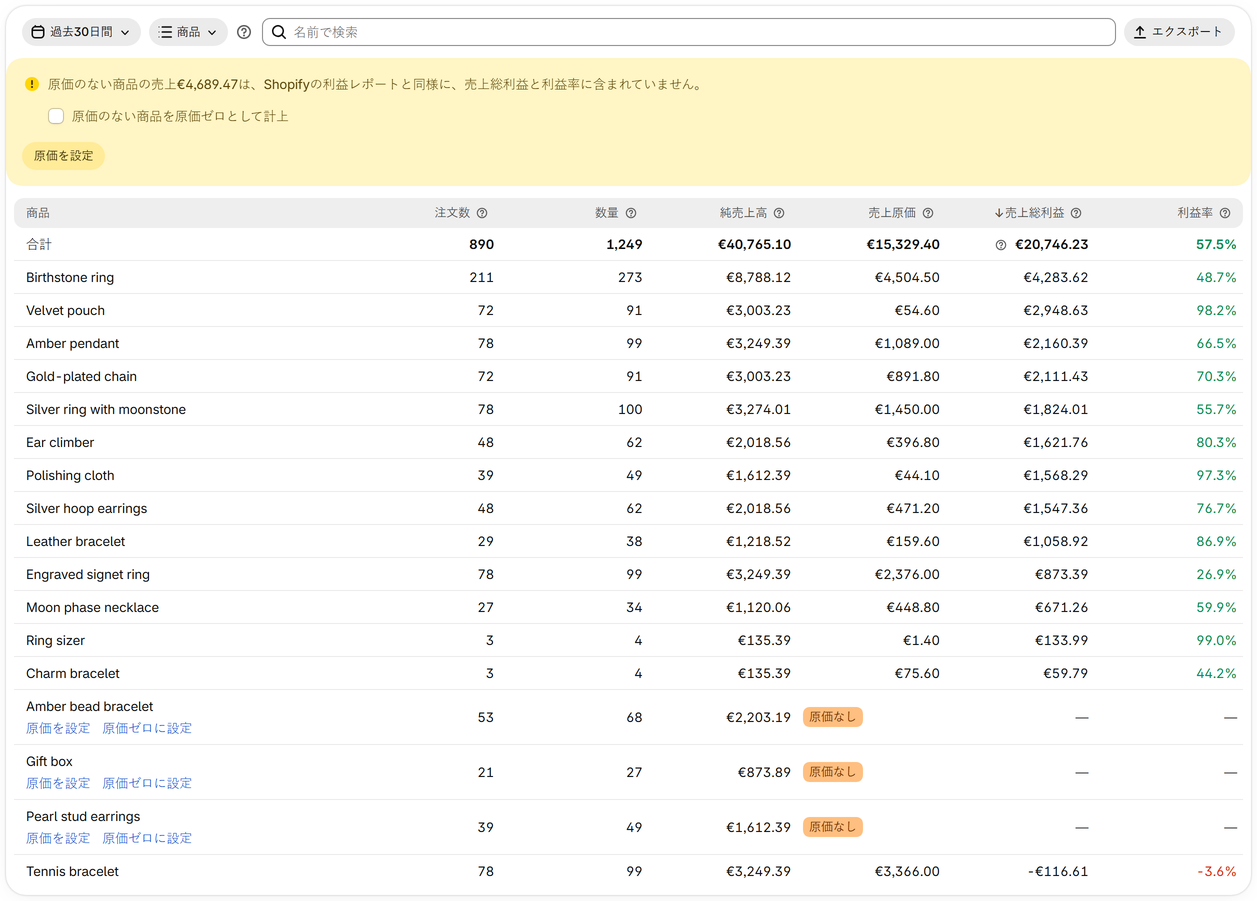Image resolution: width=1257 pixels, height=901 pixels.
Task: Click the 98.2% margin for Velvet pouch
Action: pyautogui.click(x=1217, y=310)
